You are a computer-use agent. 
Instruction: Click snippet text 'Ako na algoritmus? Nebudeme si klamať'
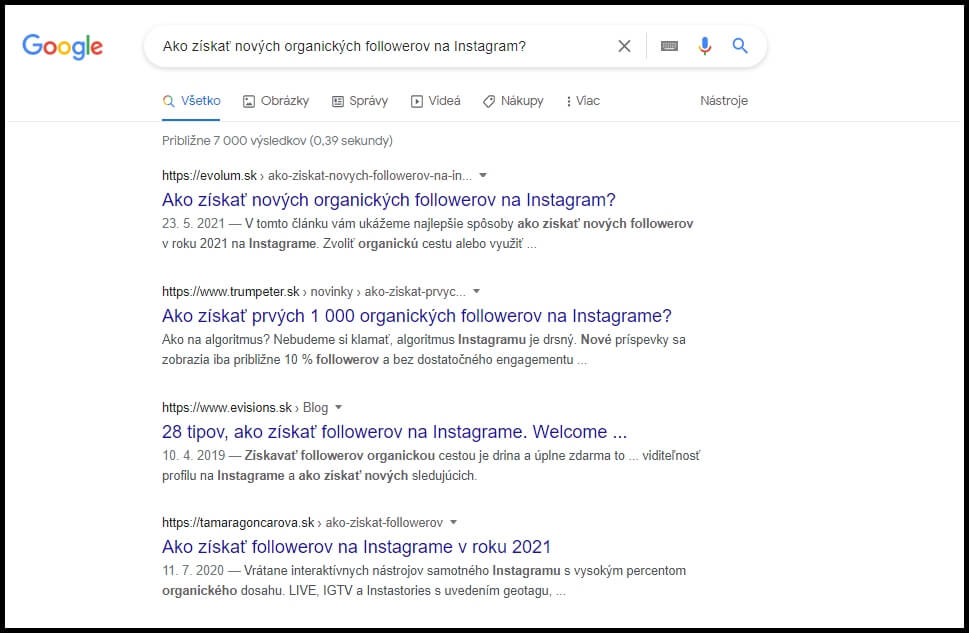276,339
